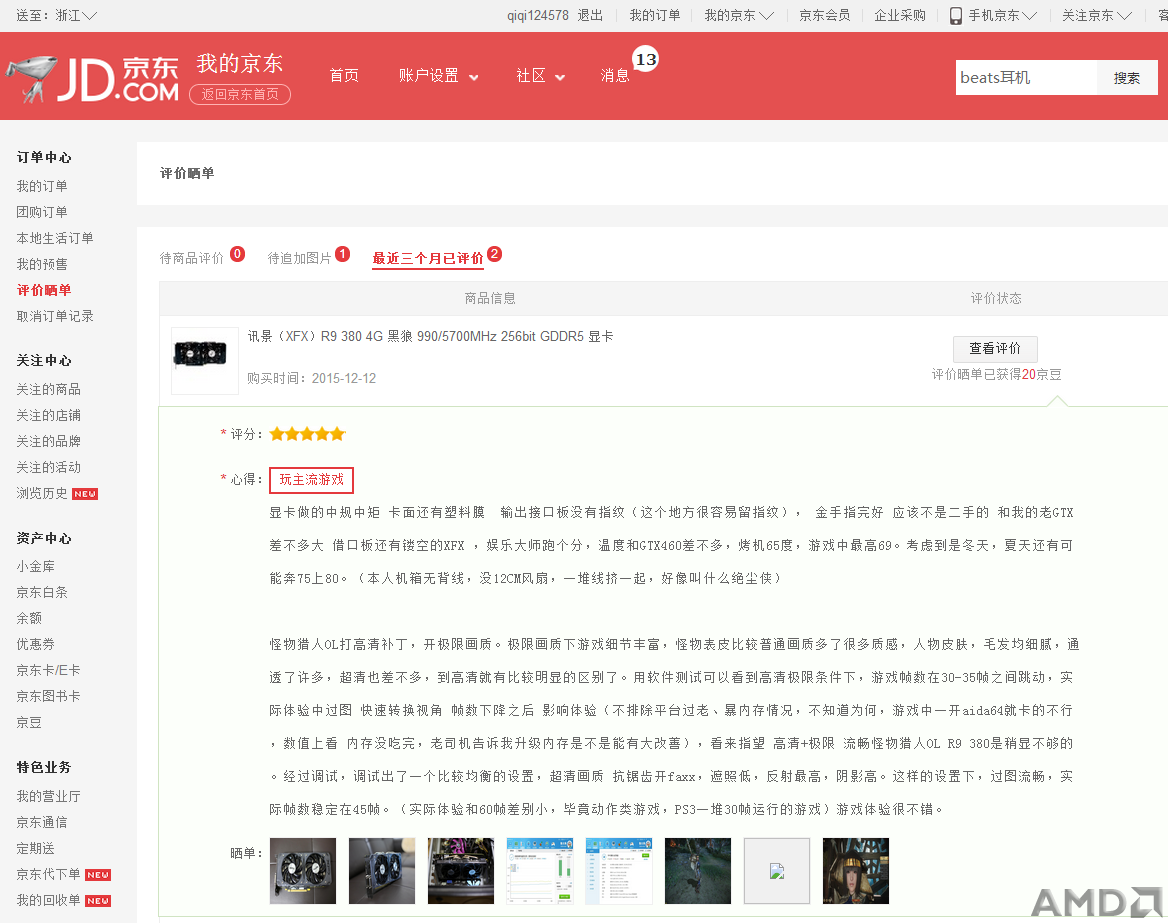Expand the 社区 menu
This screenshot has width=1168, height=923.
[x=540, y=76]
